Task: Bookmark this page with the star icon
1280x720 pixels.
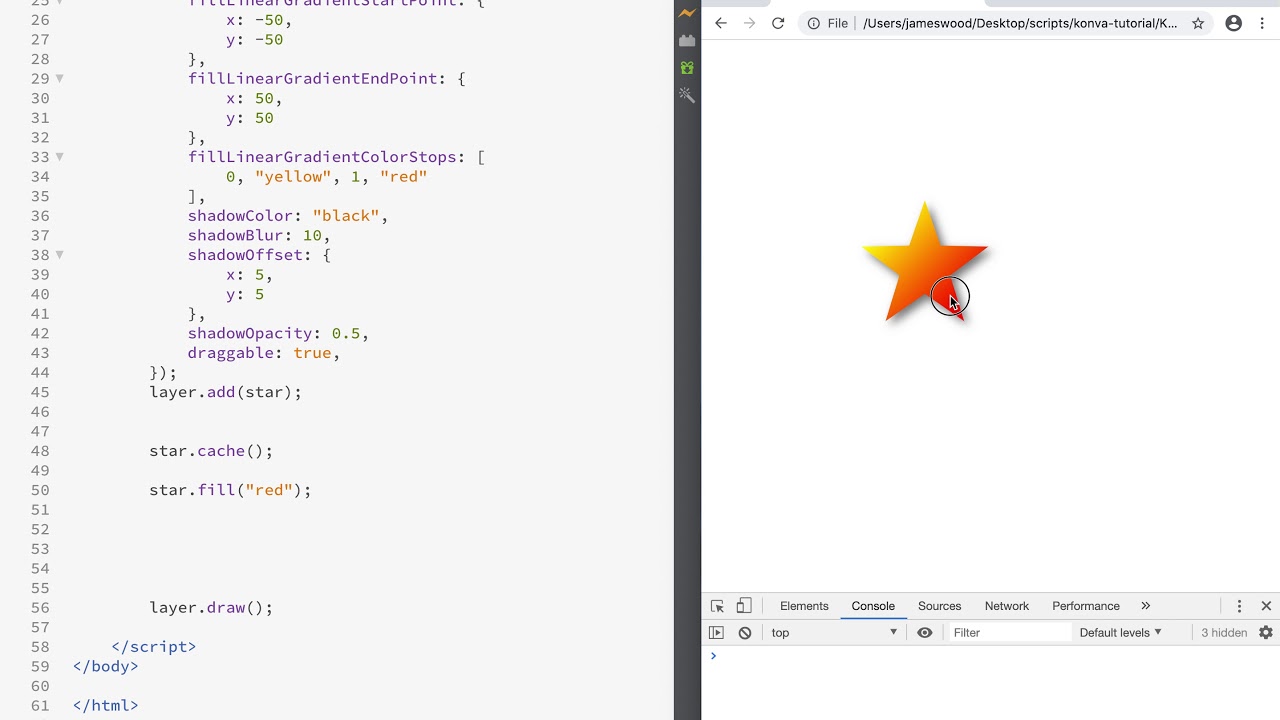Action: 1198,23
